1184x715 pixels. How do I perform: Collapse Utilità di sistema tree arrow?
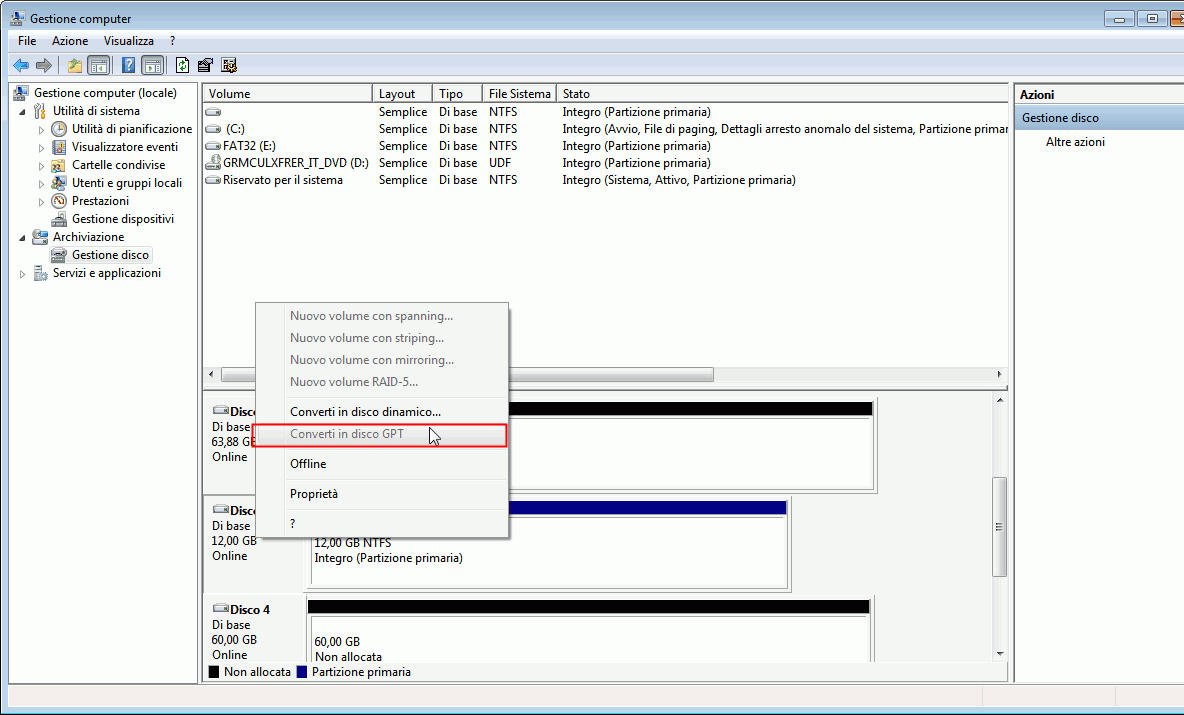coord(22,112)
